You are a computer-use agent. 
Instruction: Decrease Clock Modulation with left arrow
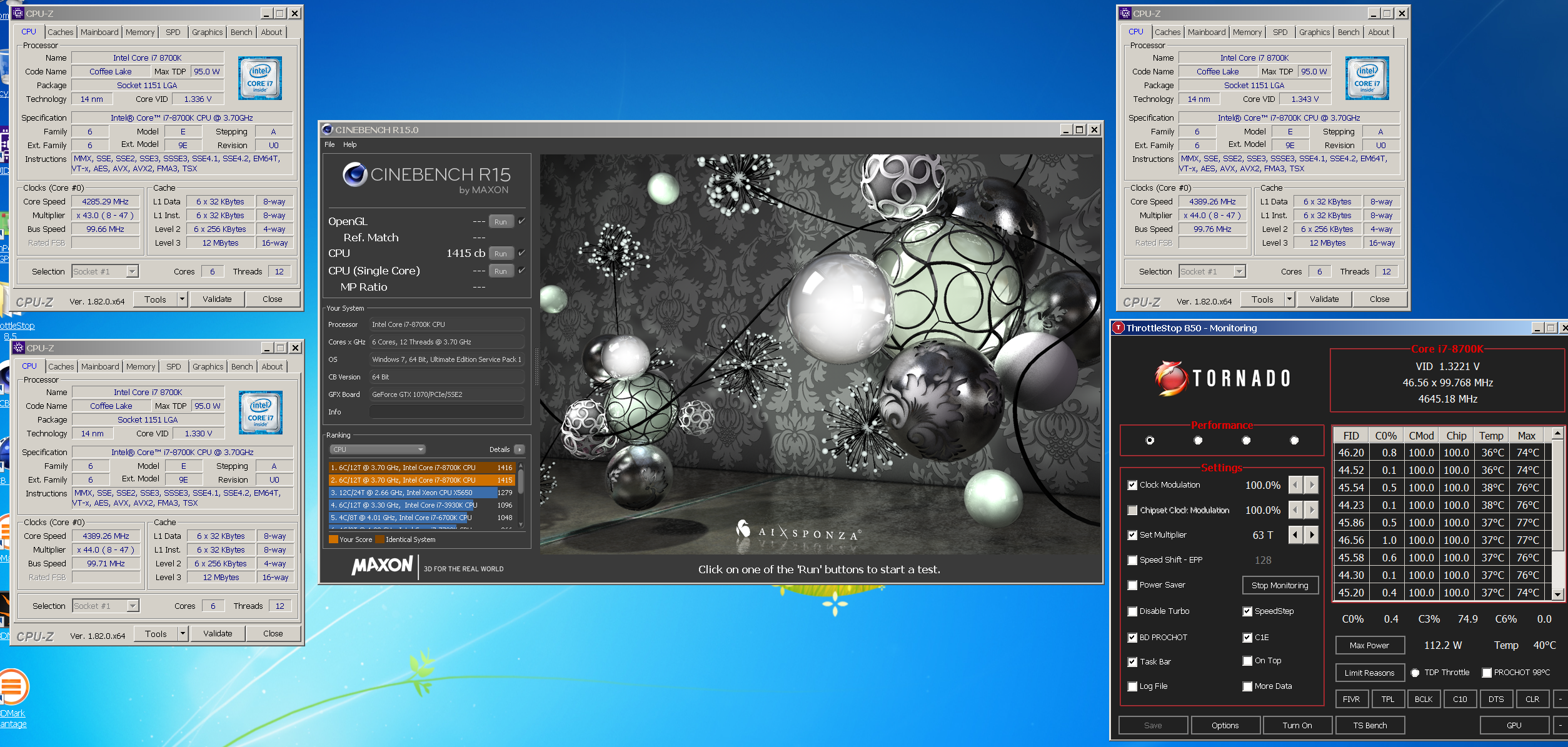pyautogui.click(x=1295, y=484)
